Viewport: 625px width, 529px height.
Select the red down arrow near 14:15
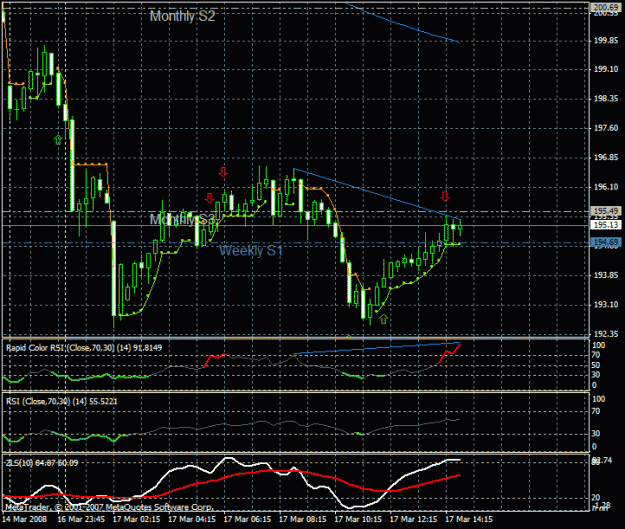[x=445, y=196]
